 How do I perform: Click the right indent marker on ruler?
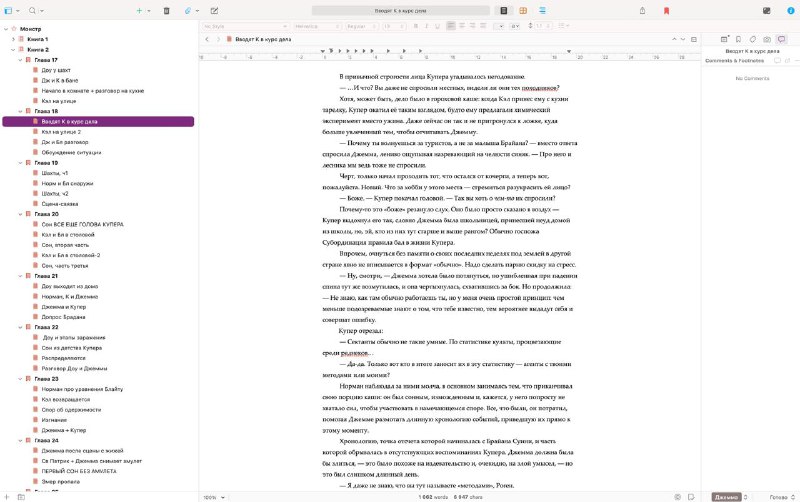(x=569, y=52)
